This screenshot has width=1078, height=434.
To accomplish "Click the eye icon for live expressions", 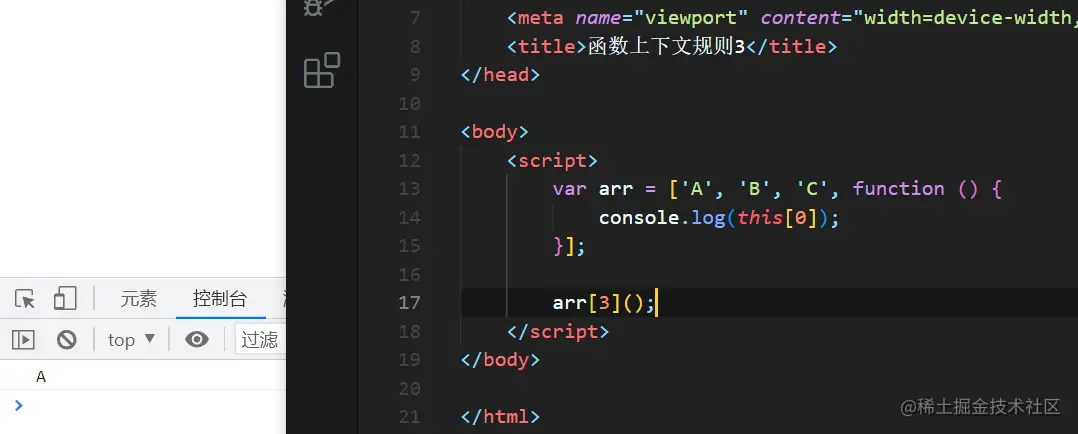I will (x=197, y=339).
